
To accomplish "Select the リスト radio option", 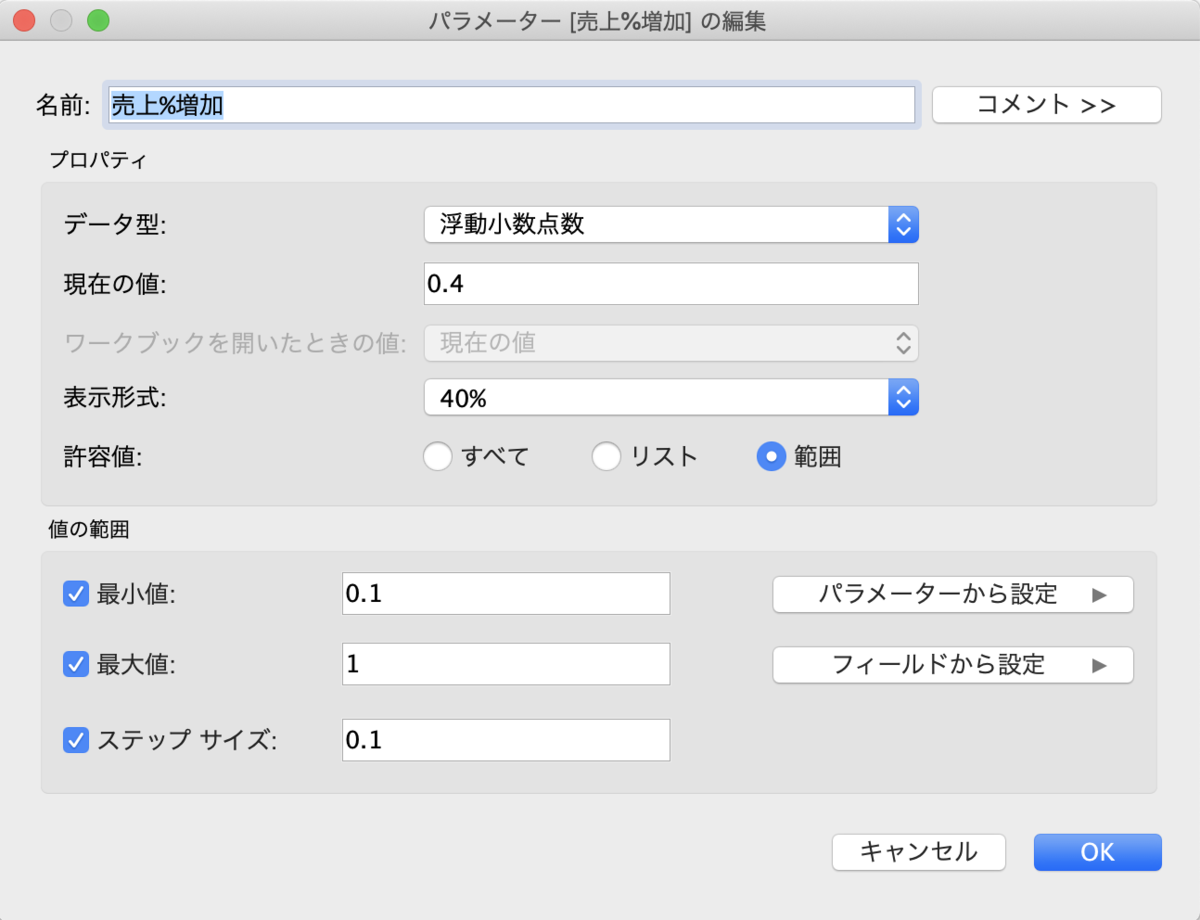I will 606,456.
